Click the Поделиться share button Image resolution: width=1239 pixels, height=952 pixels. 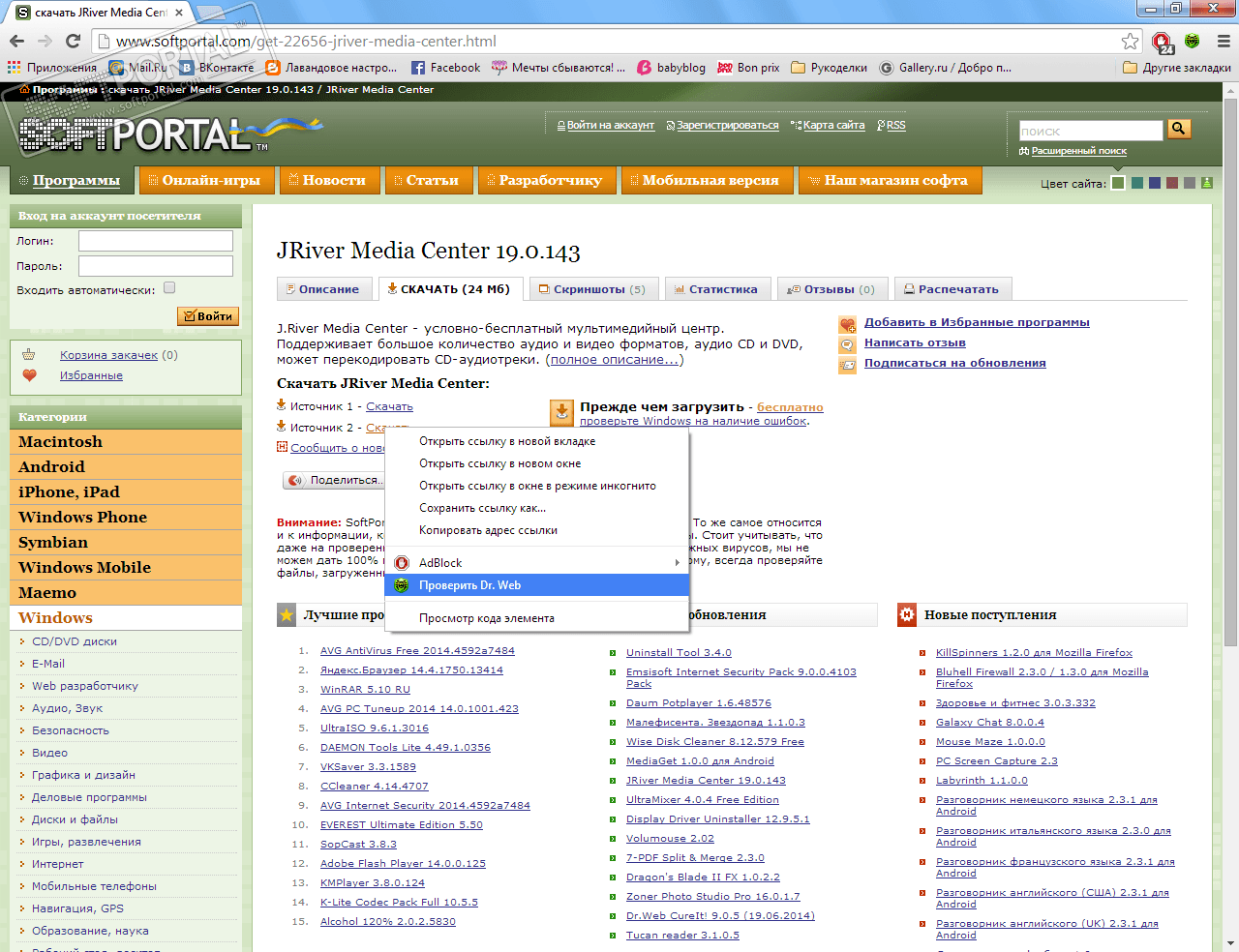(x=334, y=480)
